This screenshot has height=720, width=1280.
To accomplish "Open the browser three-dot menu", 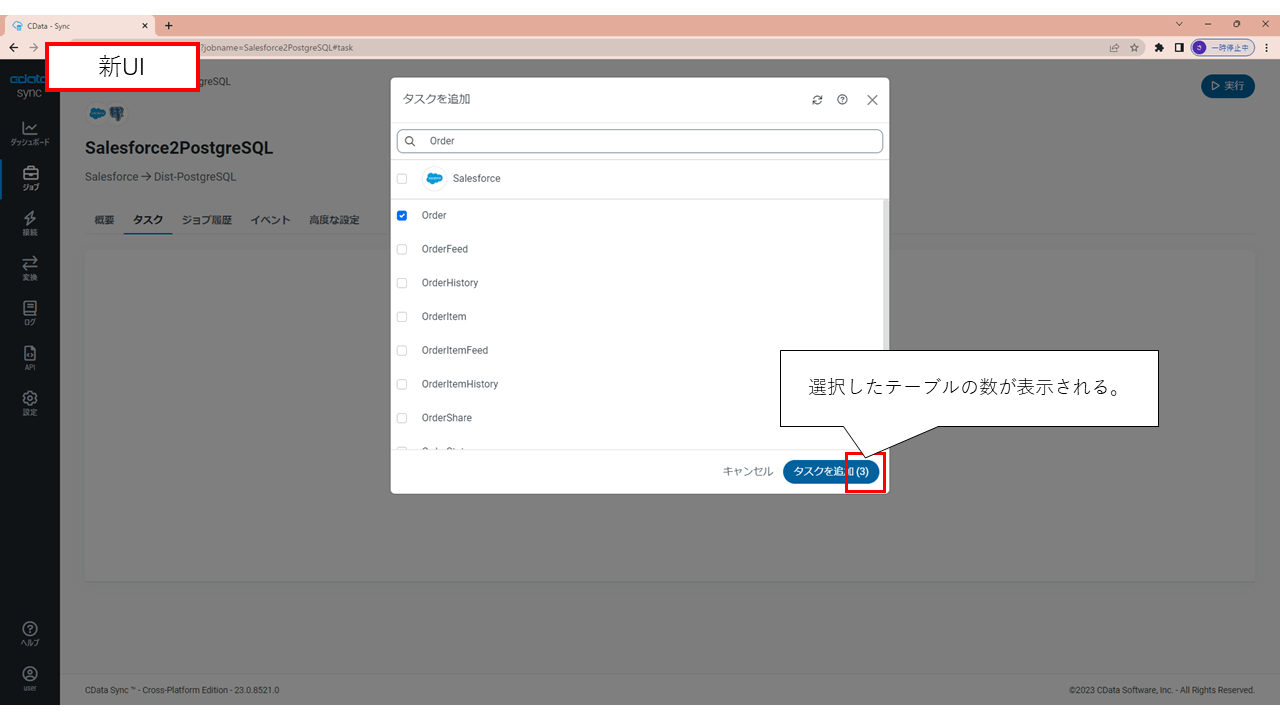I will (1266, 47).
